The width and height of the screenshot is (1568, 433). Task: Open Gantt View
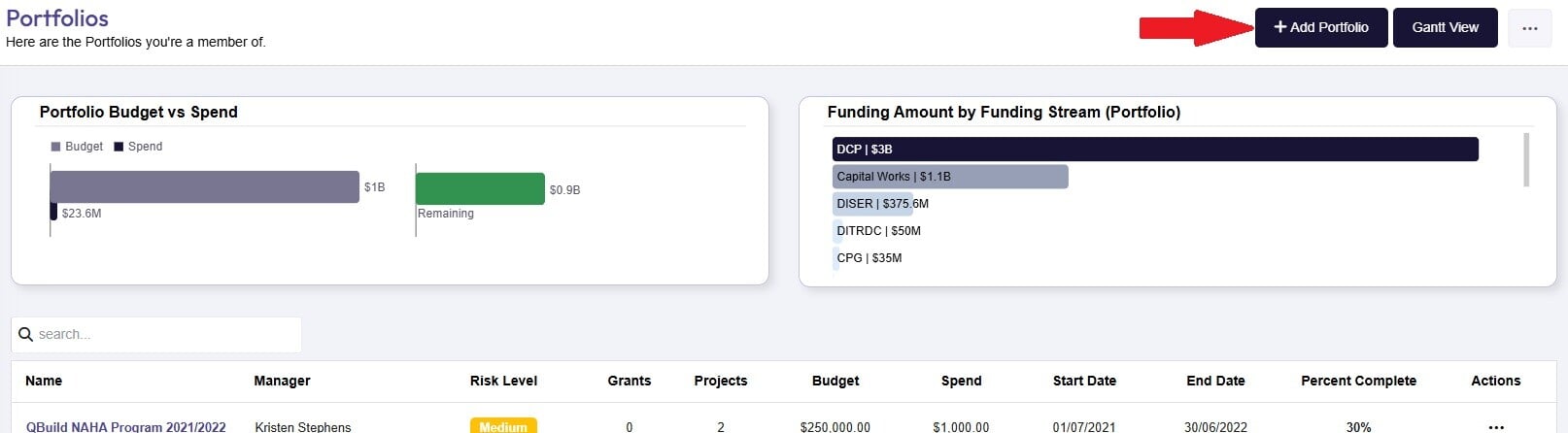(1445, 27)
